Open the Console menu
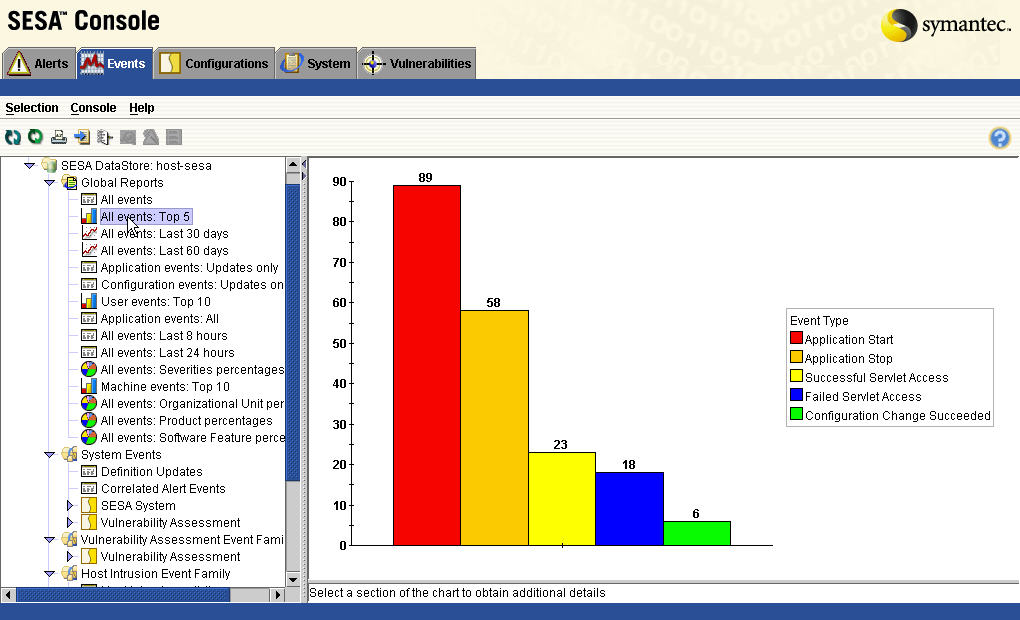Image resolution: width=1020 pixels, height=620 pixels. pyautogui.click(x=93, y=108)
